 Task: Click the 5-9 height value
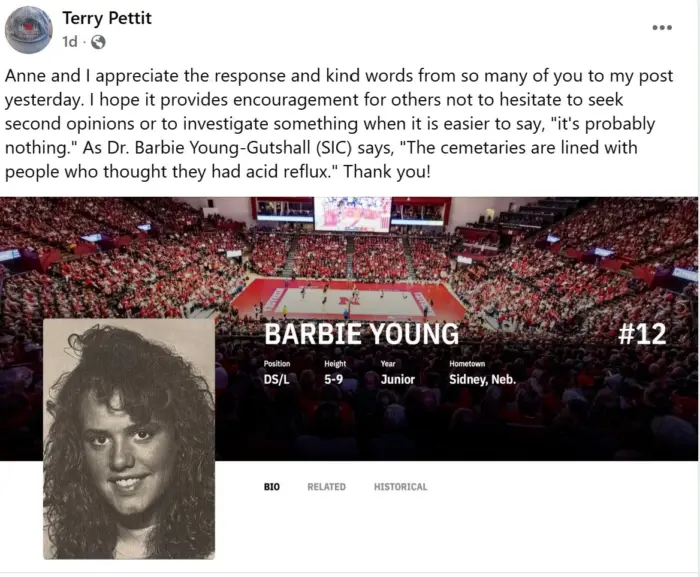click(333, 380)
